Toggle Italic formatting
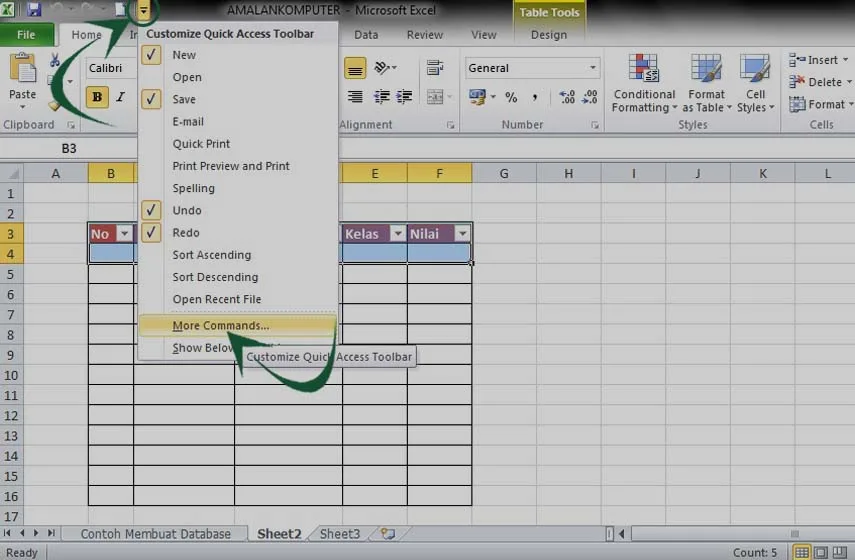Viewport: 855px width, 560px height. pyautogui.click(x=121, y=97)
